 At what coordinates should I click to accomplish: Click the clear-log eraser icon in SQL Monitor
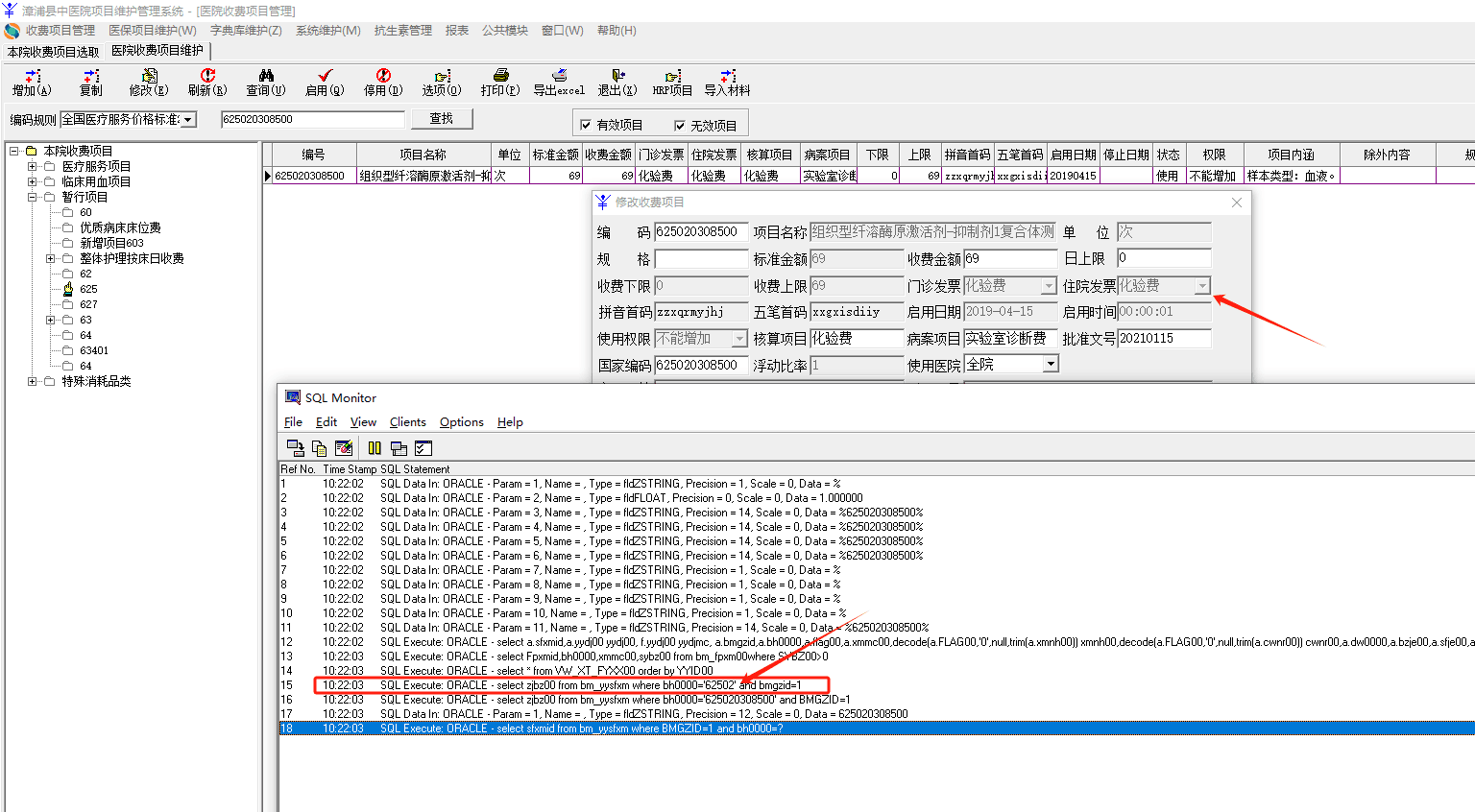coord(344,448)
